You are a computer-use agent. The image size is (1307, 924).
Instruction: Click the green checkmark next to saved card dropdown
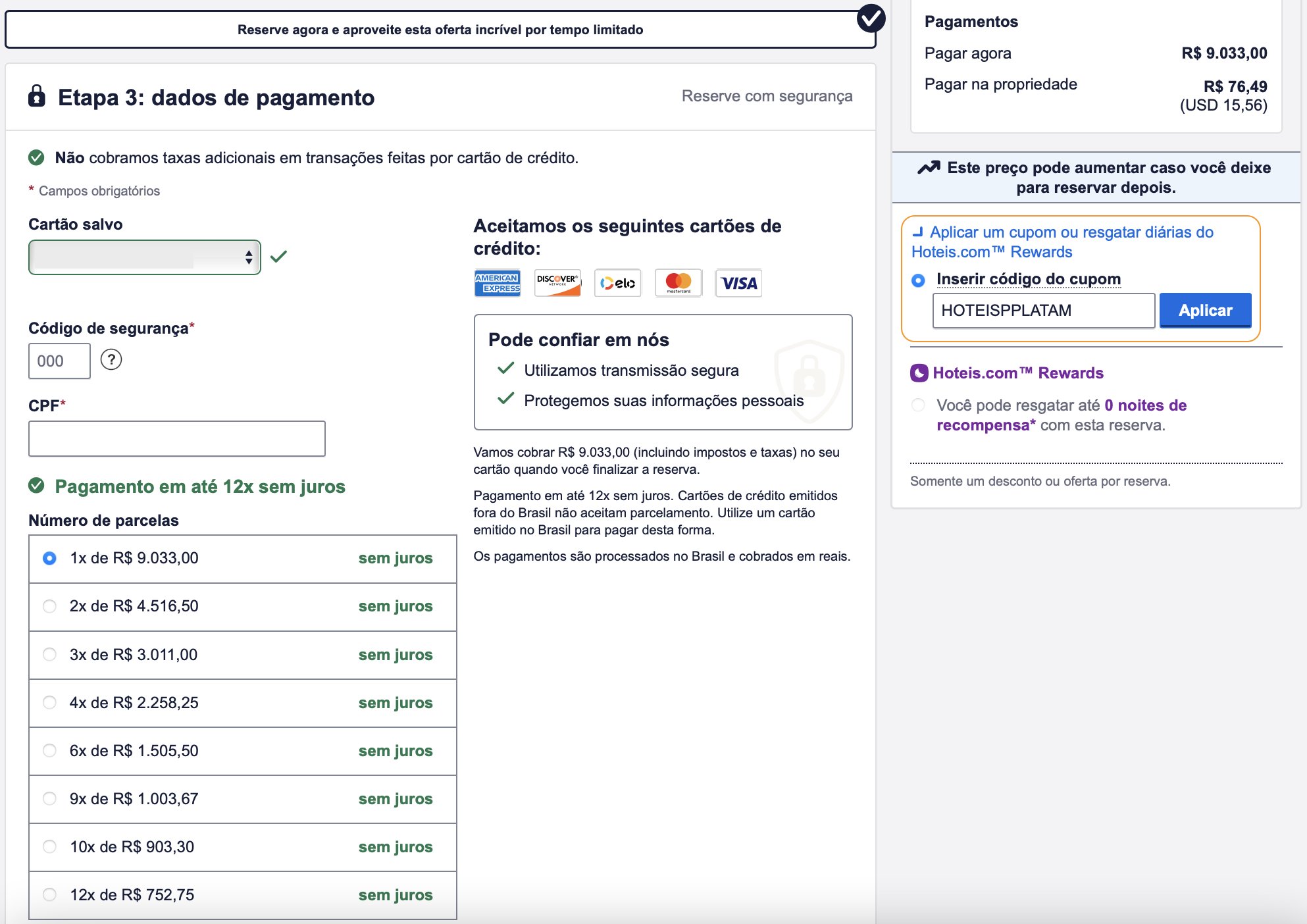point(278,256)
